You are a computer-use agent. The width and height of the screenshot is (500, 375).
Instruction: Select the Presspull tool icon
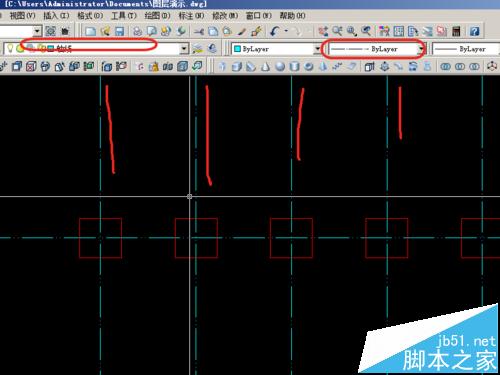[384, 67]
